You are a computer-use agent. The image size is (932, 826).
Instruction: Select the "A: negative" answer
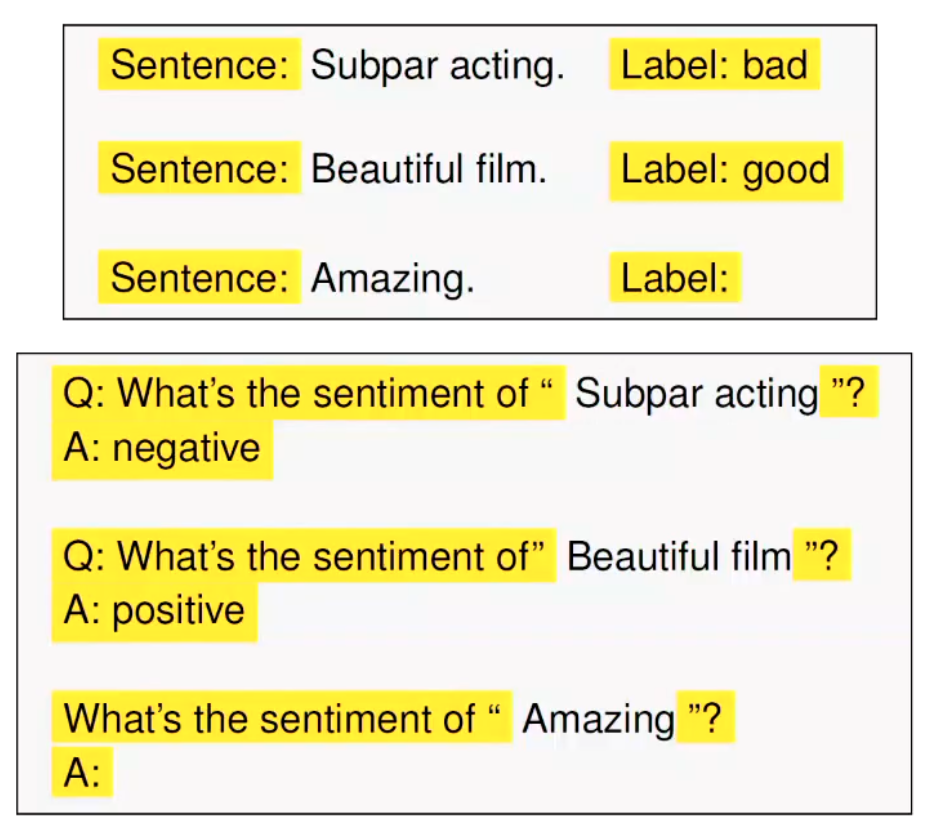[x=162, y=448]
